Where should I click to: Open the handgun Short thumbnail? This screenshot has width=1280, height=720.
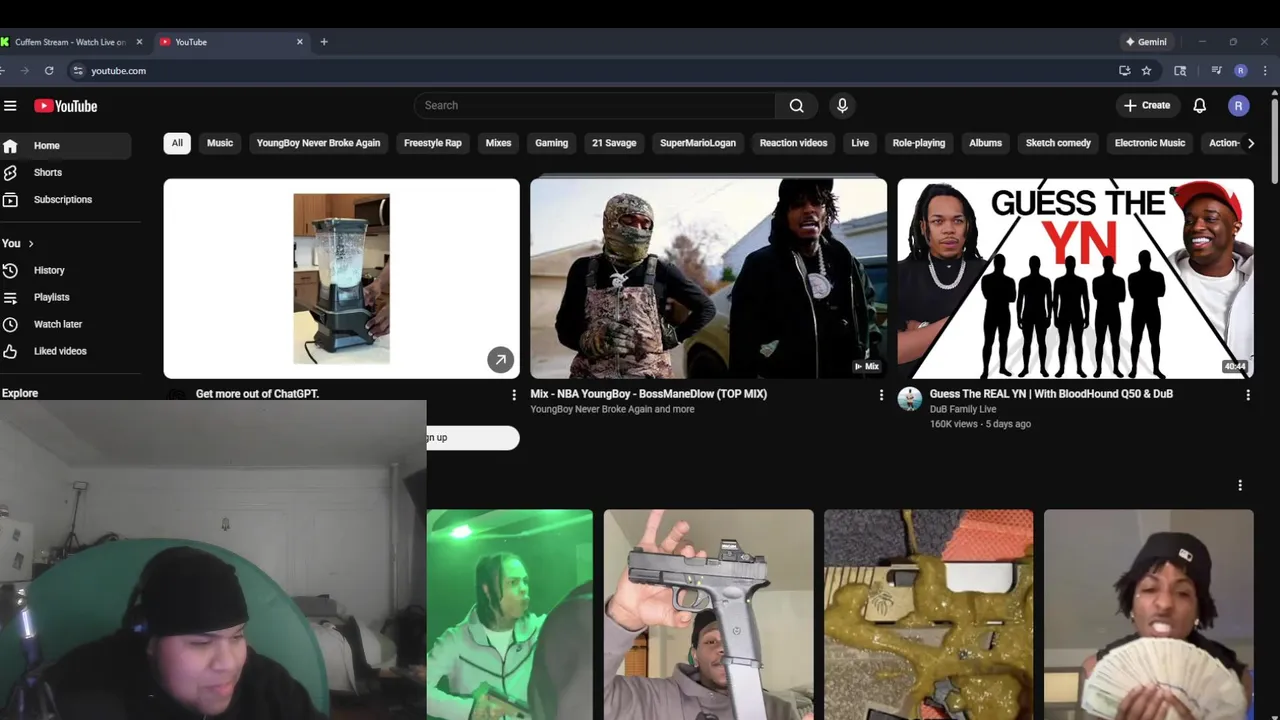tap(708, 615)
